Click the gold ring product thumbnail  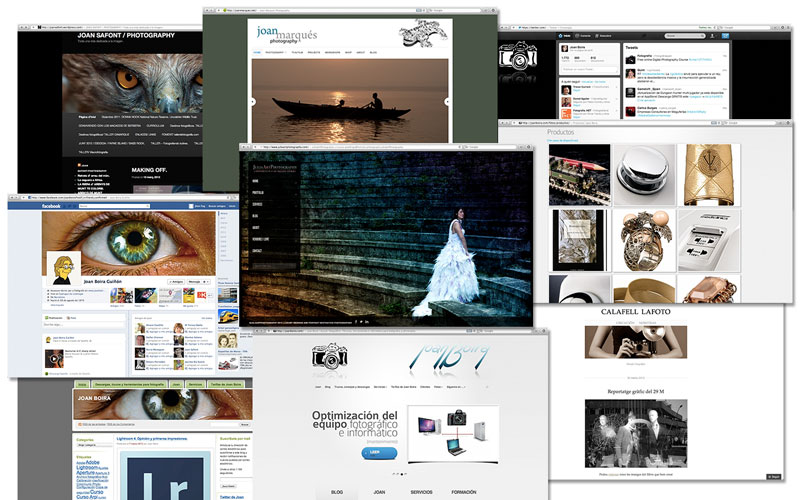[707, 174]
